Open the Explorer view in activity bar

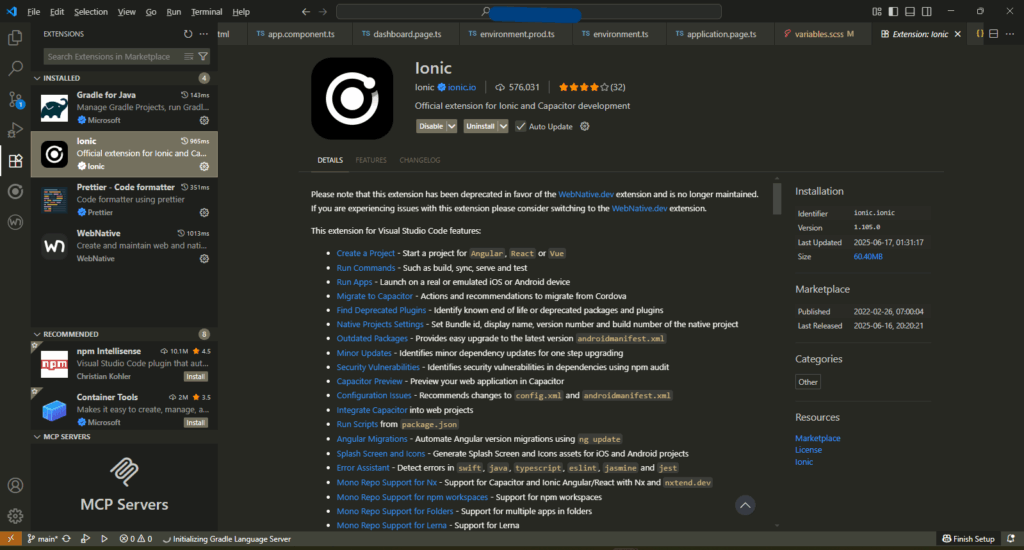(15, 38)
